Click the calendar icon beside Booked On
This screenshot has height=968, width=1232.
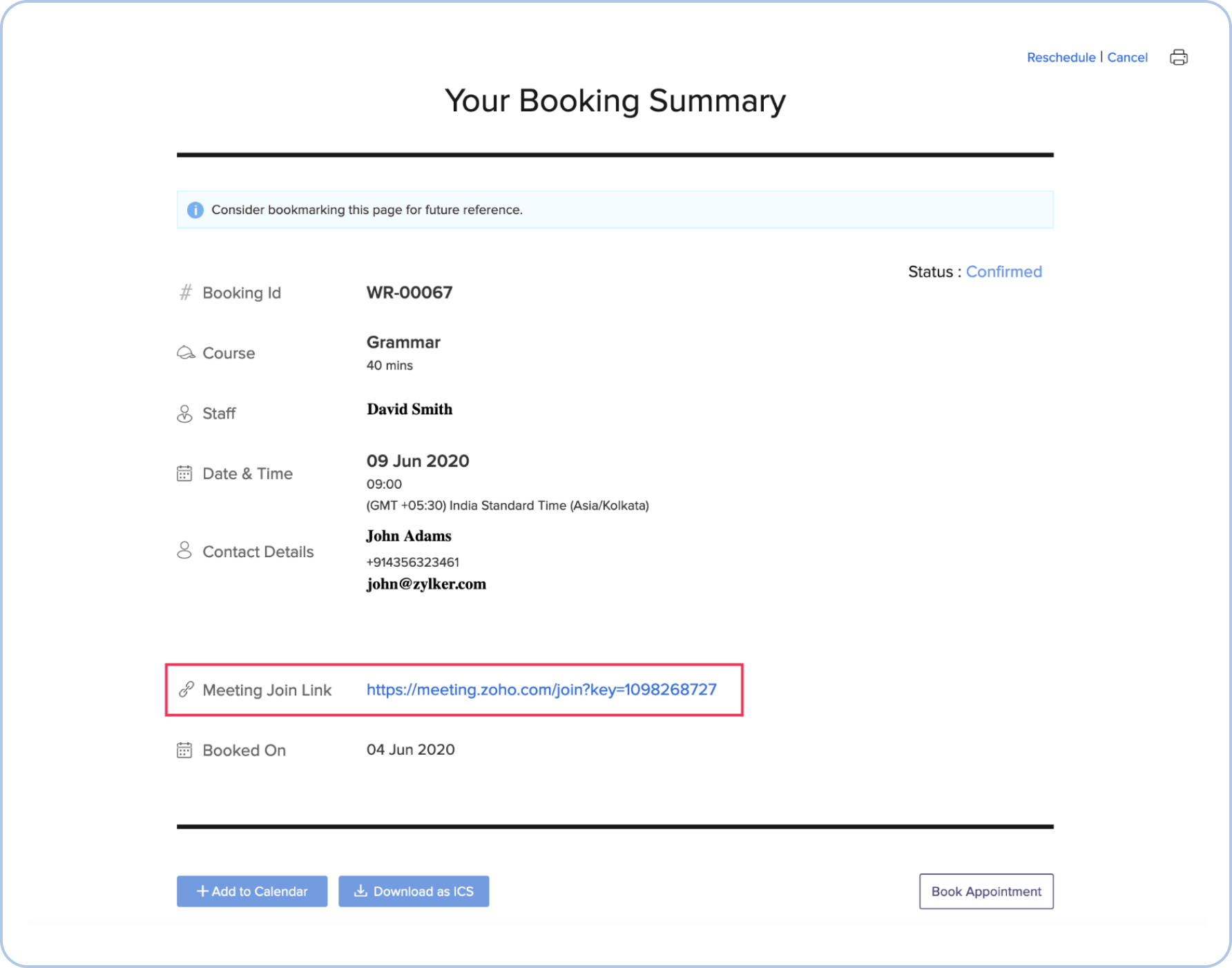[x=184, y=751]
